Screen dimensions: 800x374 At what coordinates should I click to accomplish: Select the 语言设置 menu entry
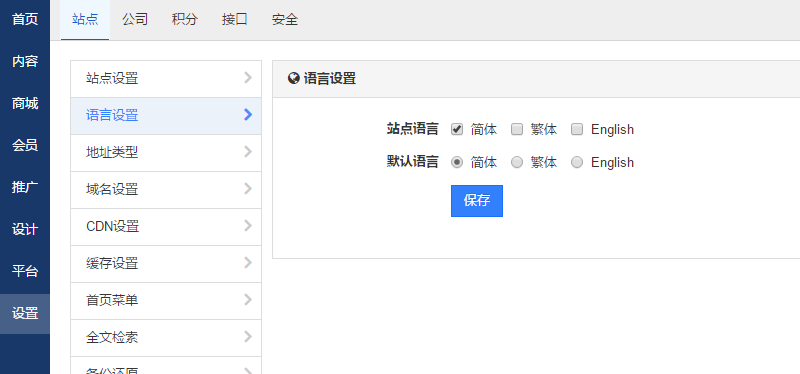pos(166,116)
